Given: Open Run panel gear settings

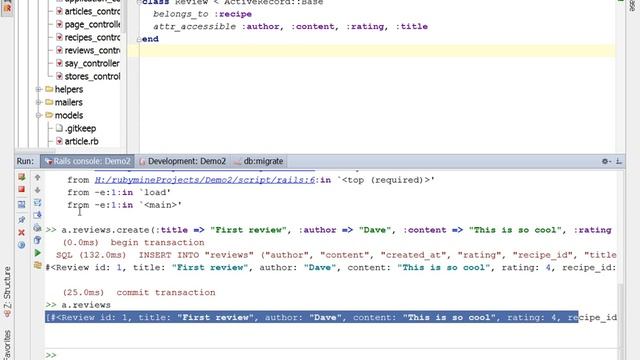Looking at the screenshot, I should (606, 161).
